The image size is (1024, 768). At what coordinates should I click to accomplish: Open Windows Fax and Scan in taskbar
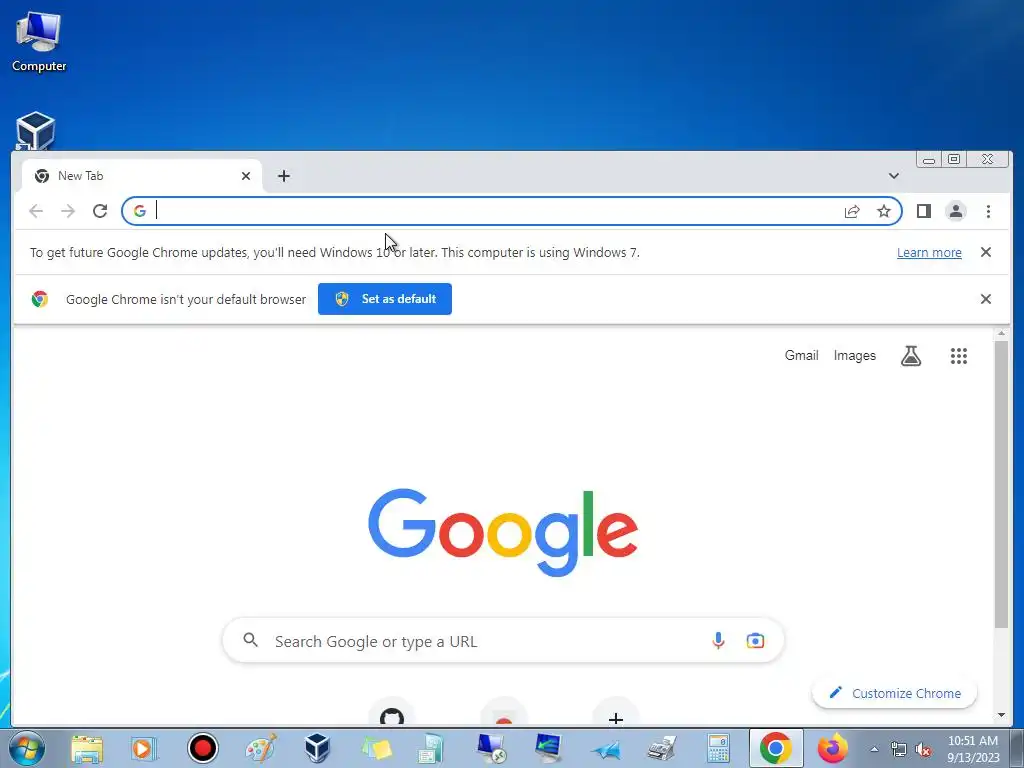click(x=661, y=748)
